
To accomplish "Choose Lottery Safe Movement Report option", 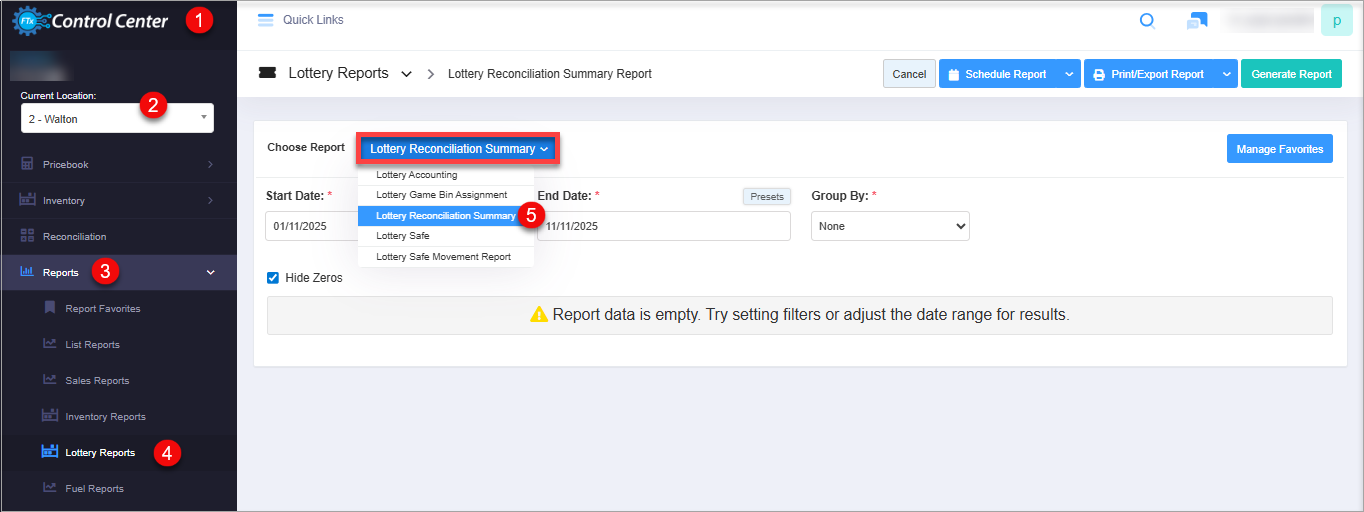I will (443, 257).
